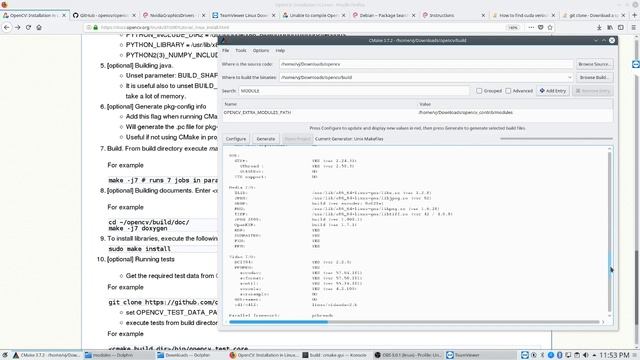The image size is (640, 360).
Task: Switch to the Downloads Dolphin taskbar entry
Action: point(191,355)
